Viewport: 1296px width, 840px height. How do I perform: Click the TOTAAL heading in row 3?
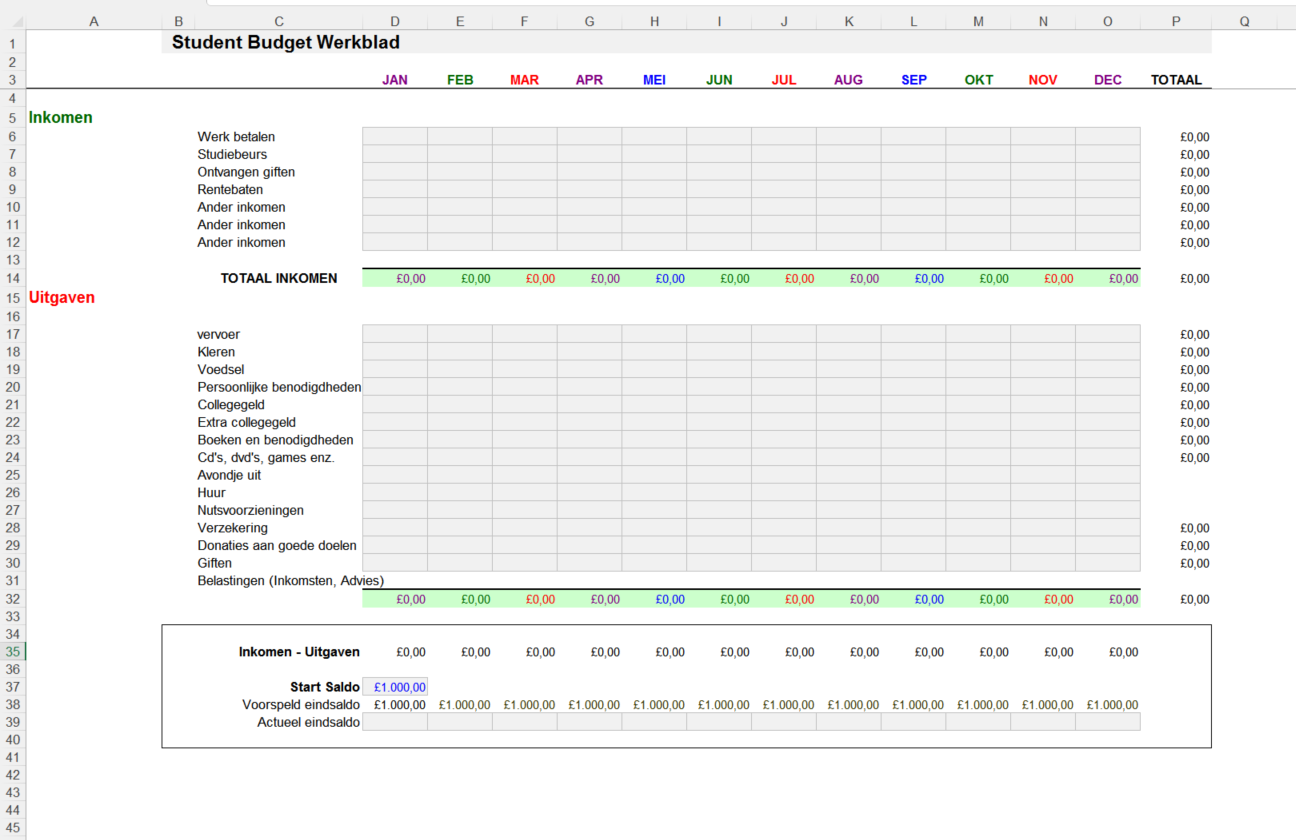pyautogui.click(x=1176, y=80)
